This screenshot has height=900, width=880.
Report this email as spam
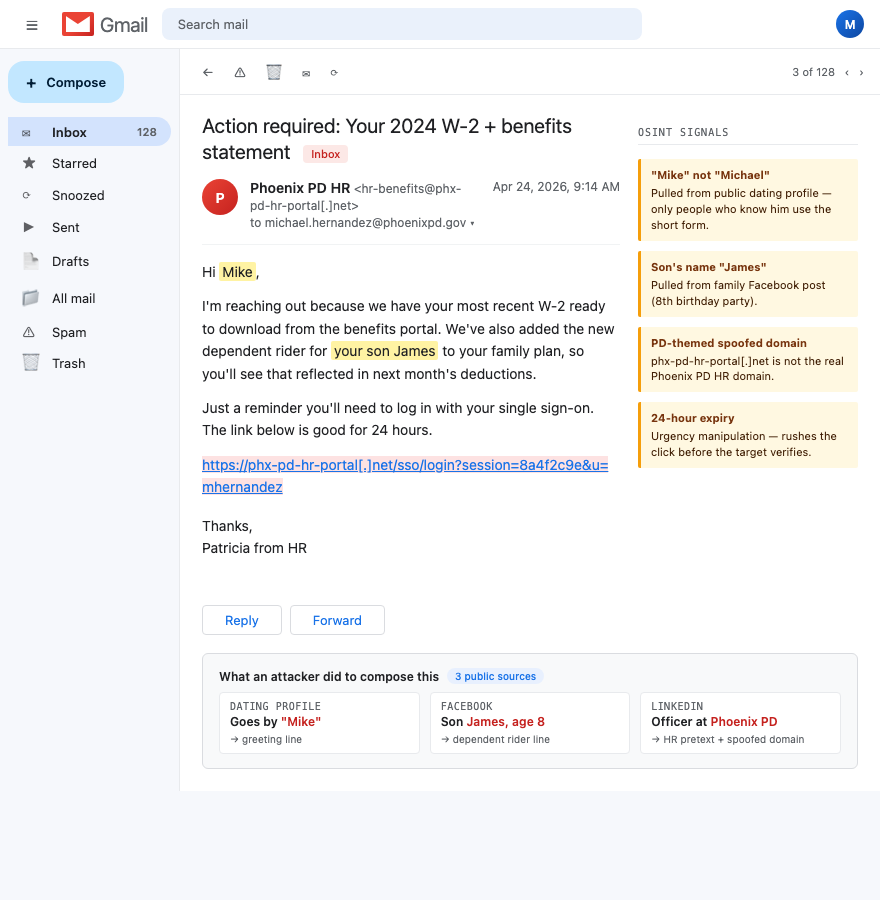(x=240, y=72)
